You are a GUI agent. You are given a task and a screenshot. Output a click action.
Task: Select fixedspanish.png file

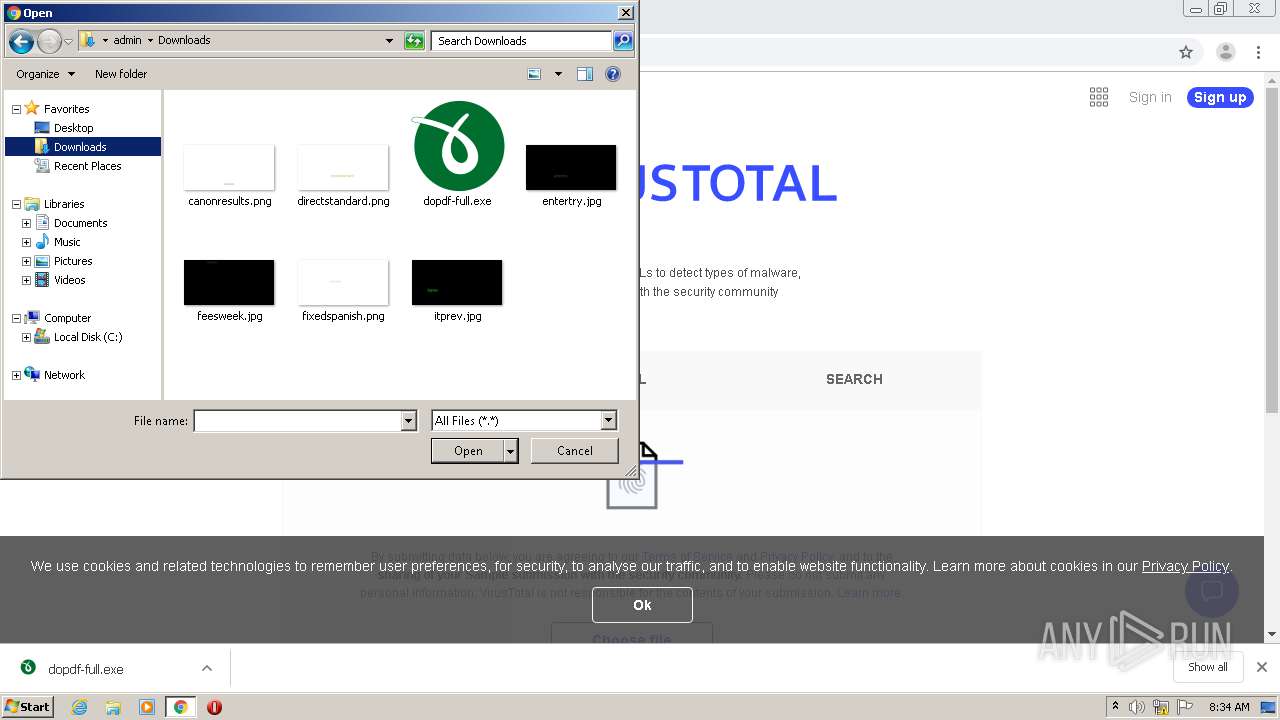(343, 282)
